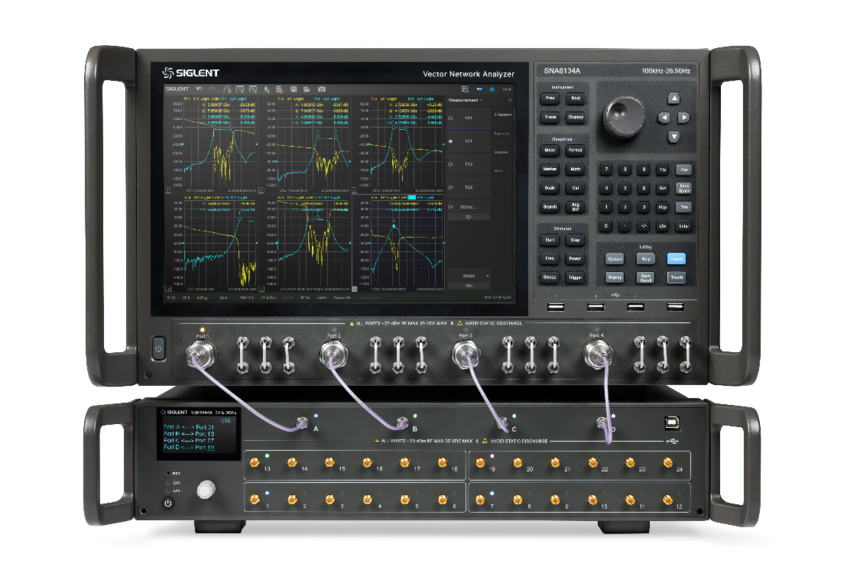The height and width of the screenshot is (573, 860).
Task: Select the S22 measurement radio option
Action: [x=451, y=187]
